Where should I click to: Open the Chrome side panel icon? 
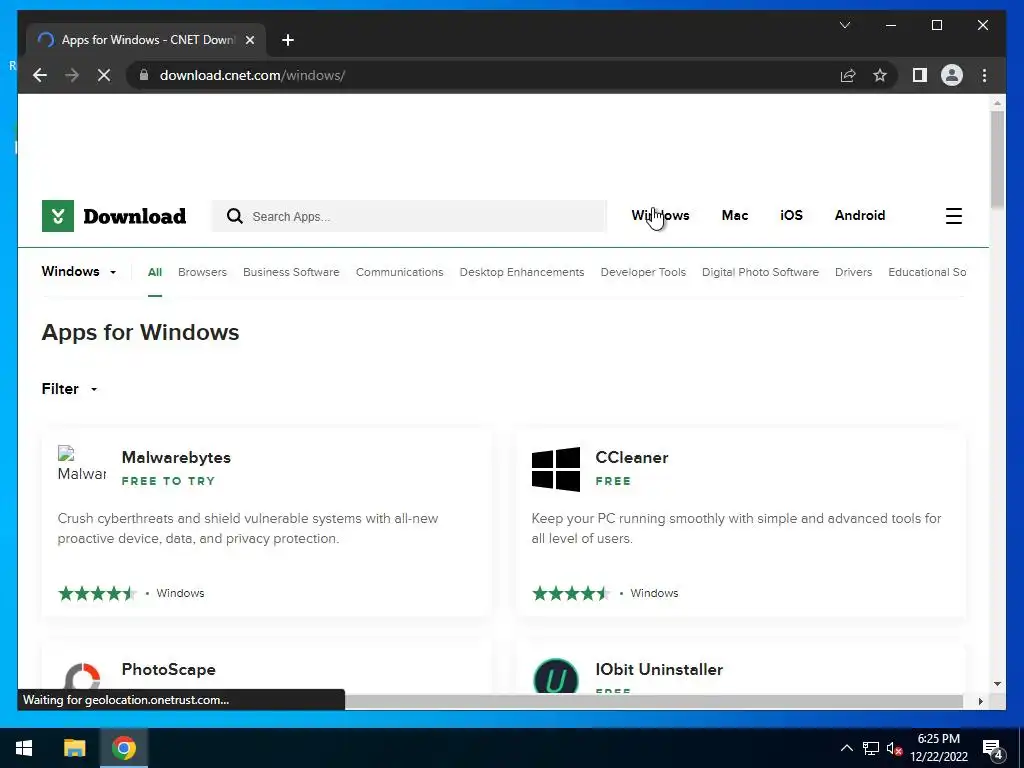pyautogui.click(x=920, y=75)
